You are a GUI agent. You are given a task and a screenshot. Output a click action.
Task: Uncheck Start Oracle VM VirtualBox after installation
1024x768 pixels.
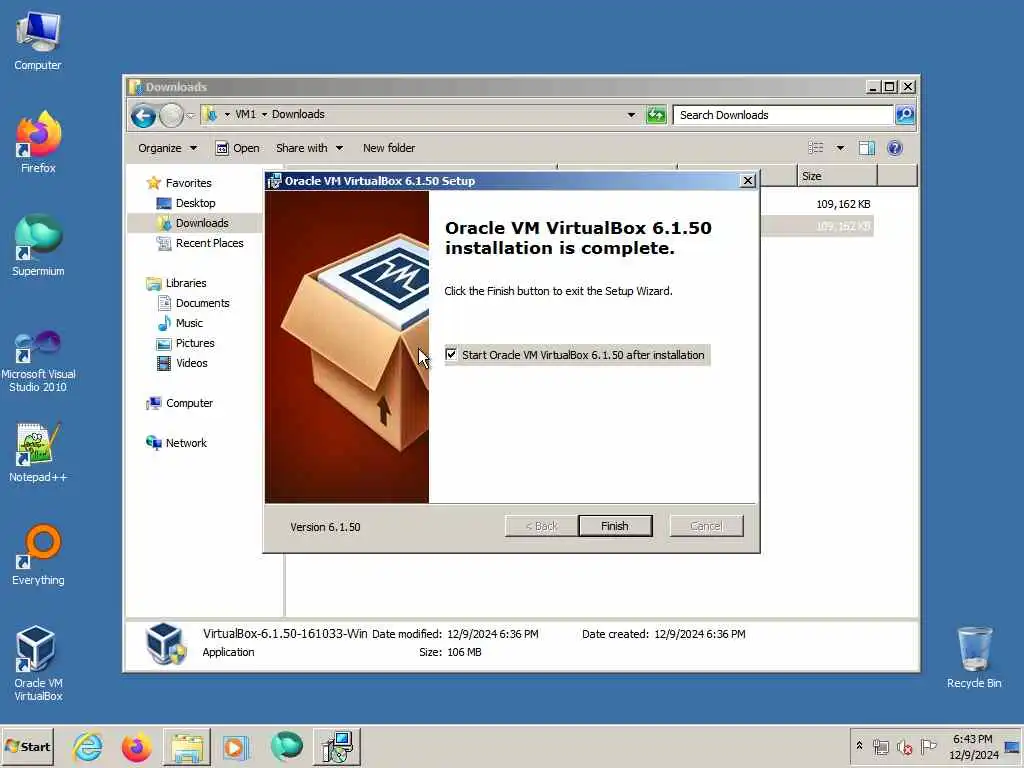click(451, 355)
